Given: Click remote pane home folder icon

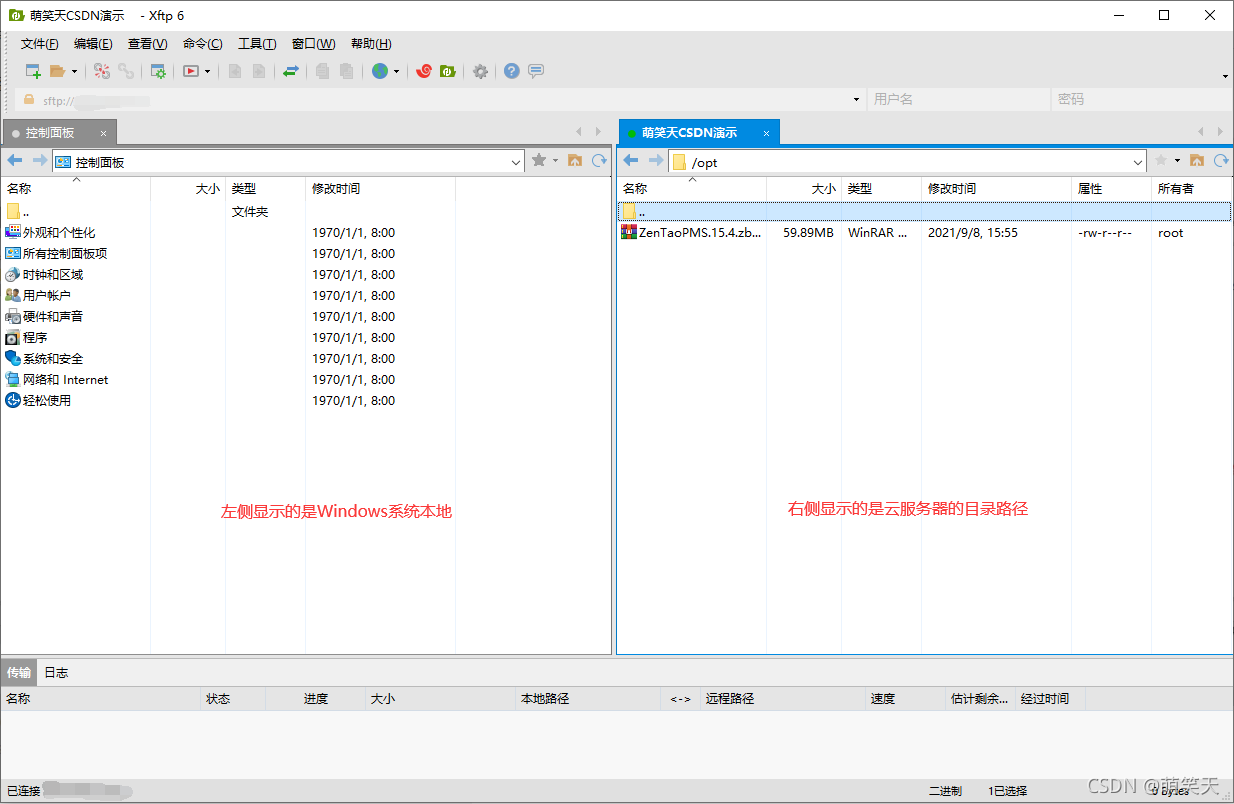Looking at the screenshot, I should pyautogui.click(x=1197, y=161).
